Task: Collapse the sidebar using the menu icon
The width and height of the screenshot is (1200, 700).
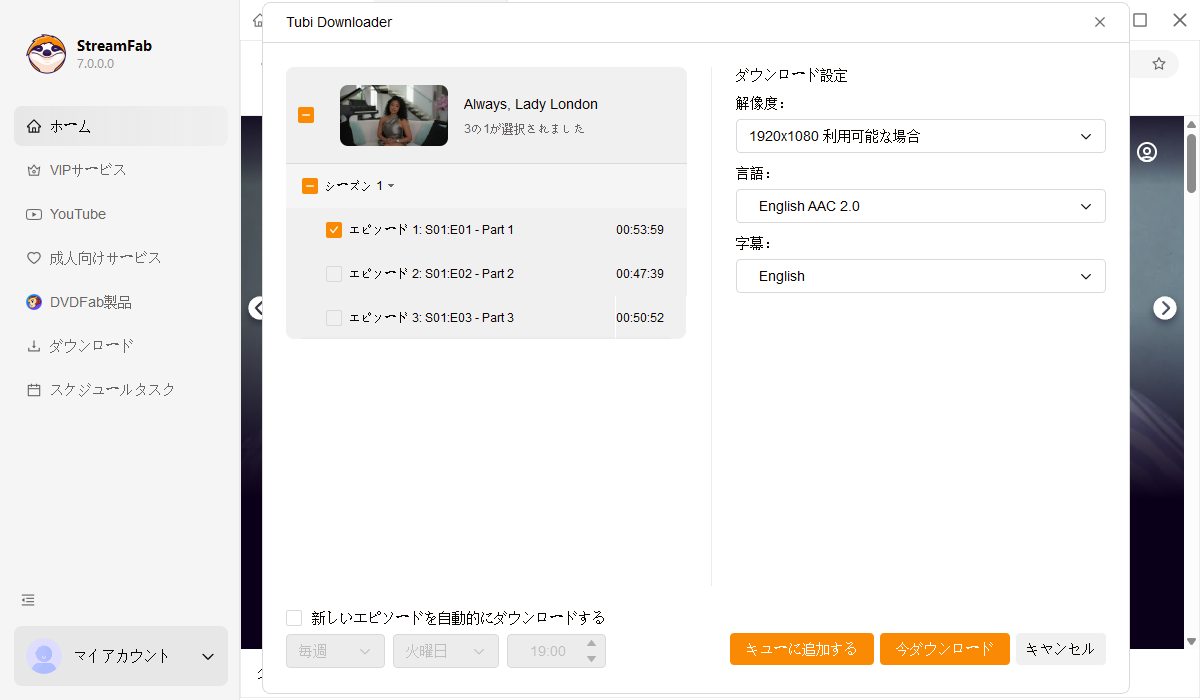Action: tap(28, 600)
